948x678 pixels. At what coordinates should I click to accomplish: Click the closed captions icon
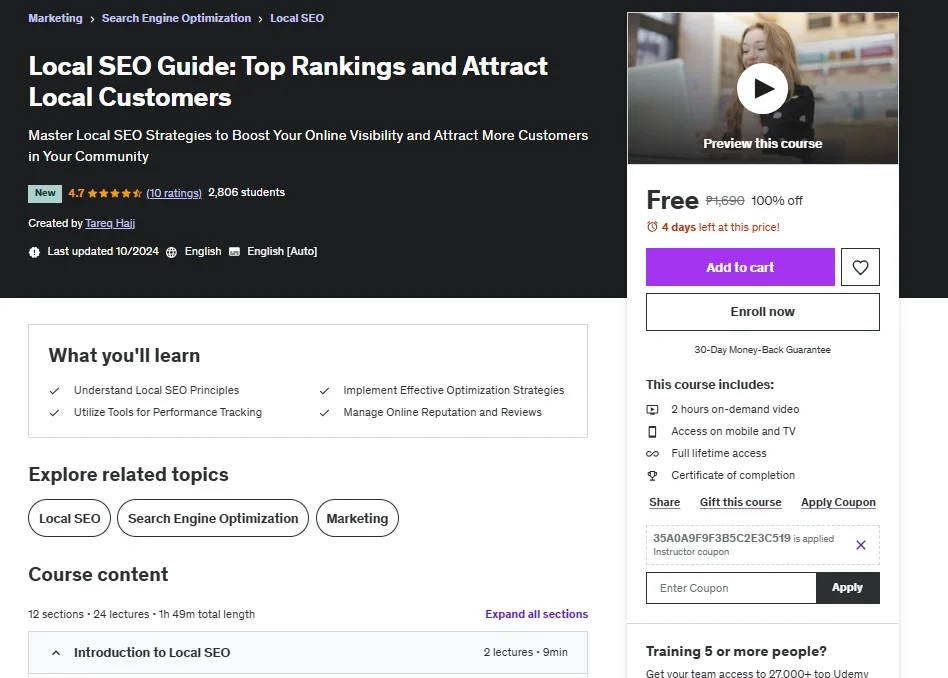point(235,252)
